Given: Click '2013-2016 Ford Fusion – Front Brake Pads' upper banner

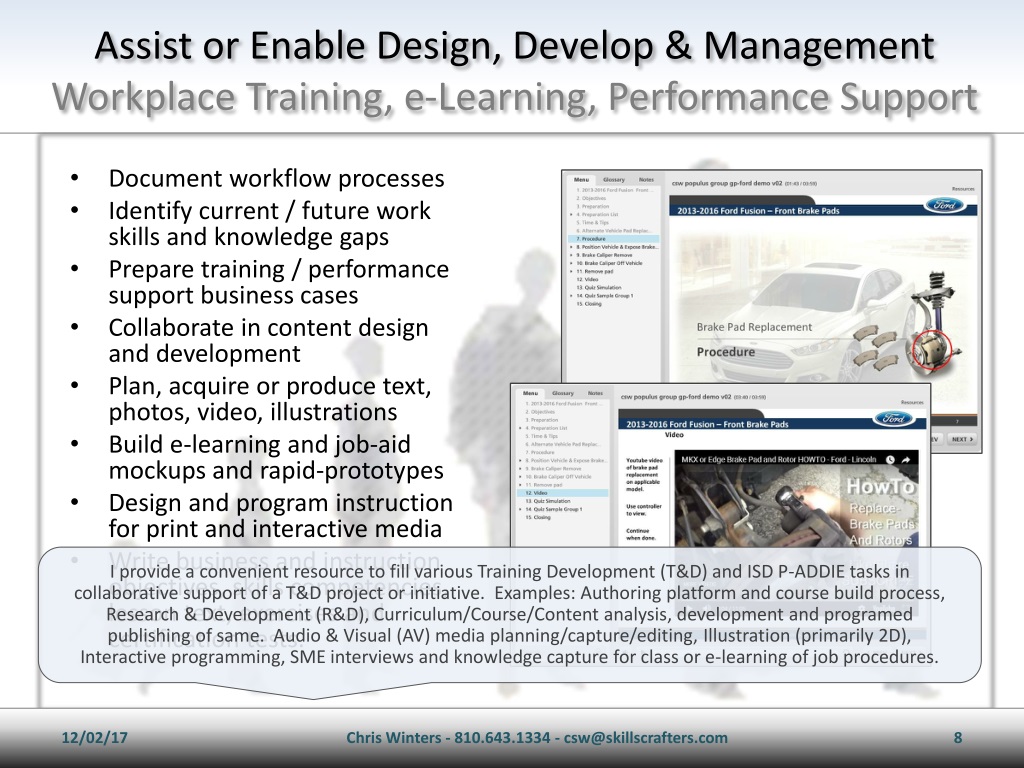Looking at the screenshot, I should [758, 211].
